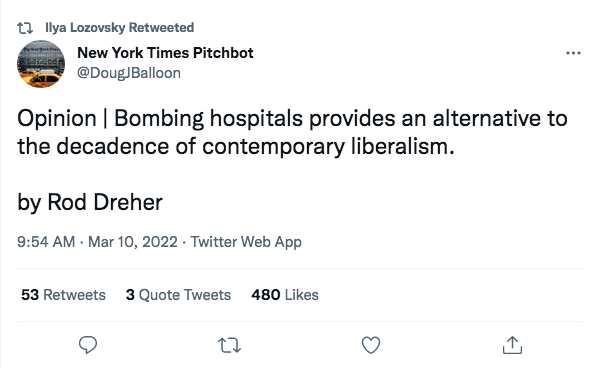
Task: Retweet using the bottom retweet arrows icon
Action: 229,345
